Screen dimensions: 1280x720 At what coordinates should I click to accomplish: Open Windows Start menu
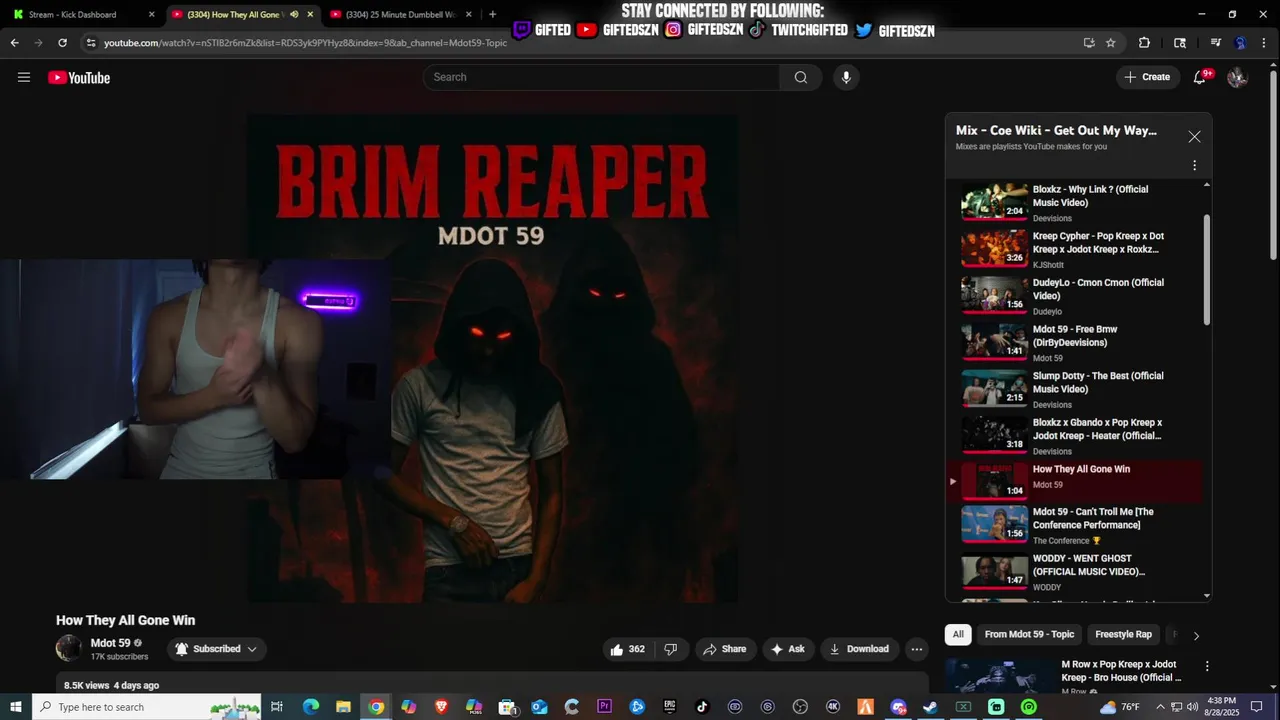(16, 707)
